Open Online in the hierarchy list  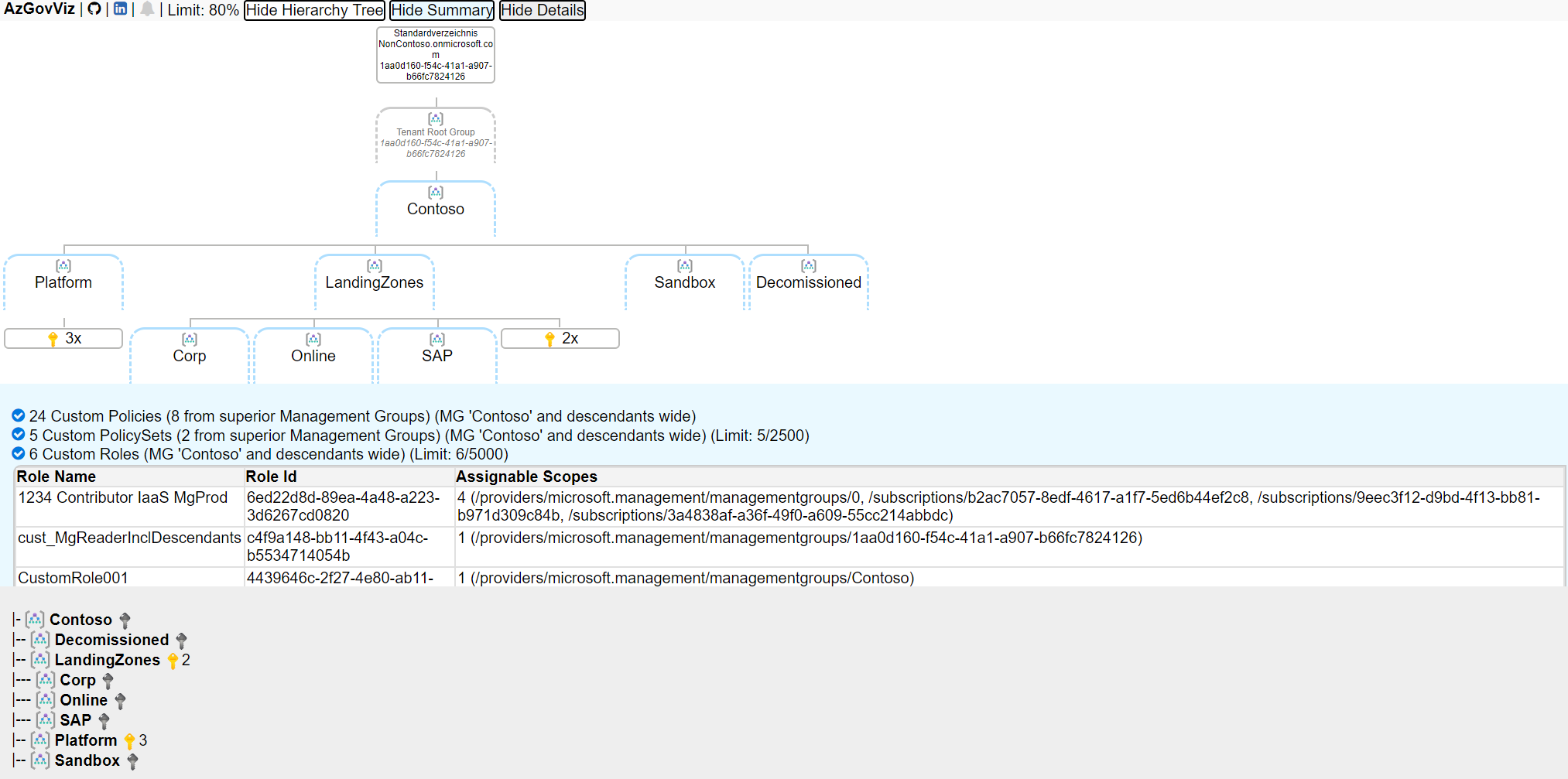pyautogui.click(x=84, y=700)
